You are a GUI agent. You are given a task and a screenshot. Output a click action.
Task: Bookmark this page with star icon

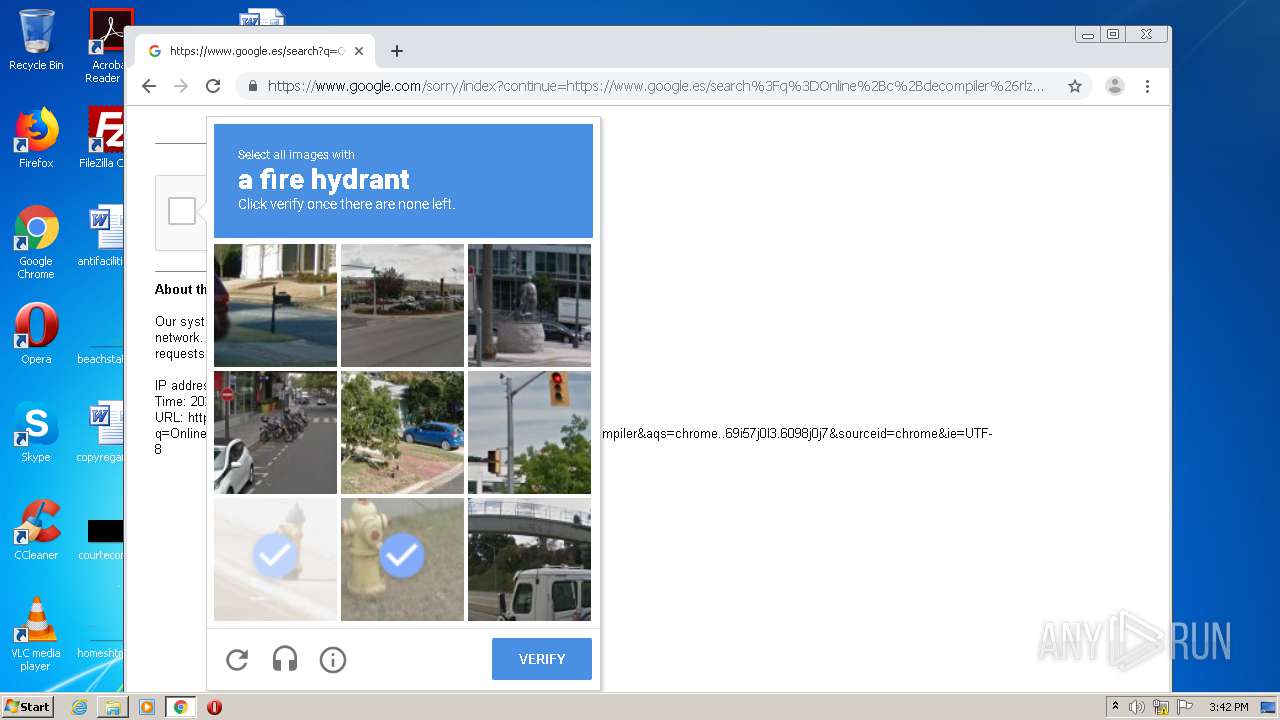pos(1075,86)
